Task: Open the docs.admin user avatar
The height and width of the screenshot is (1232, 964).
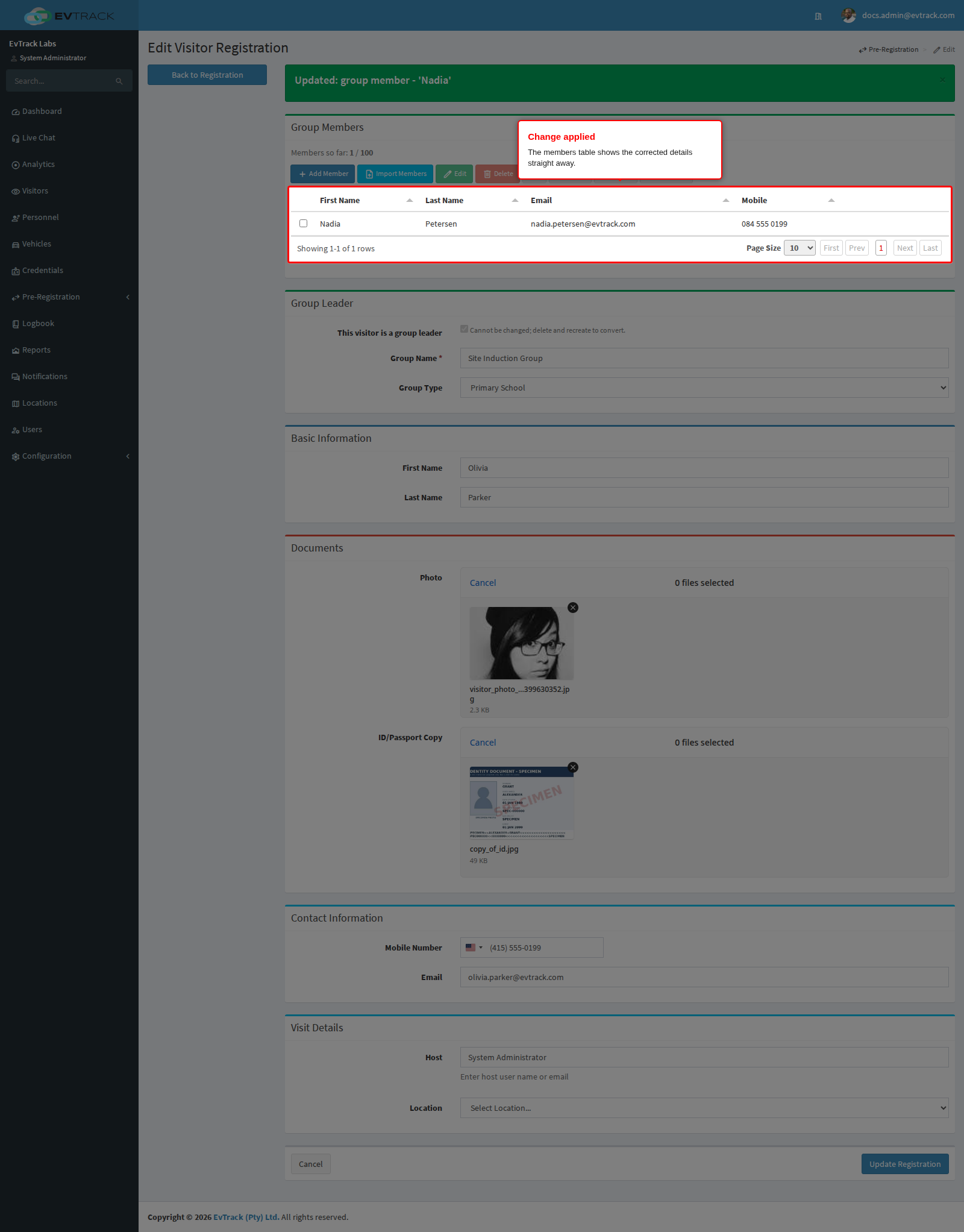Action: tap(848, 16)
